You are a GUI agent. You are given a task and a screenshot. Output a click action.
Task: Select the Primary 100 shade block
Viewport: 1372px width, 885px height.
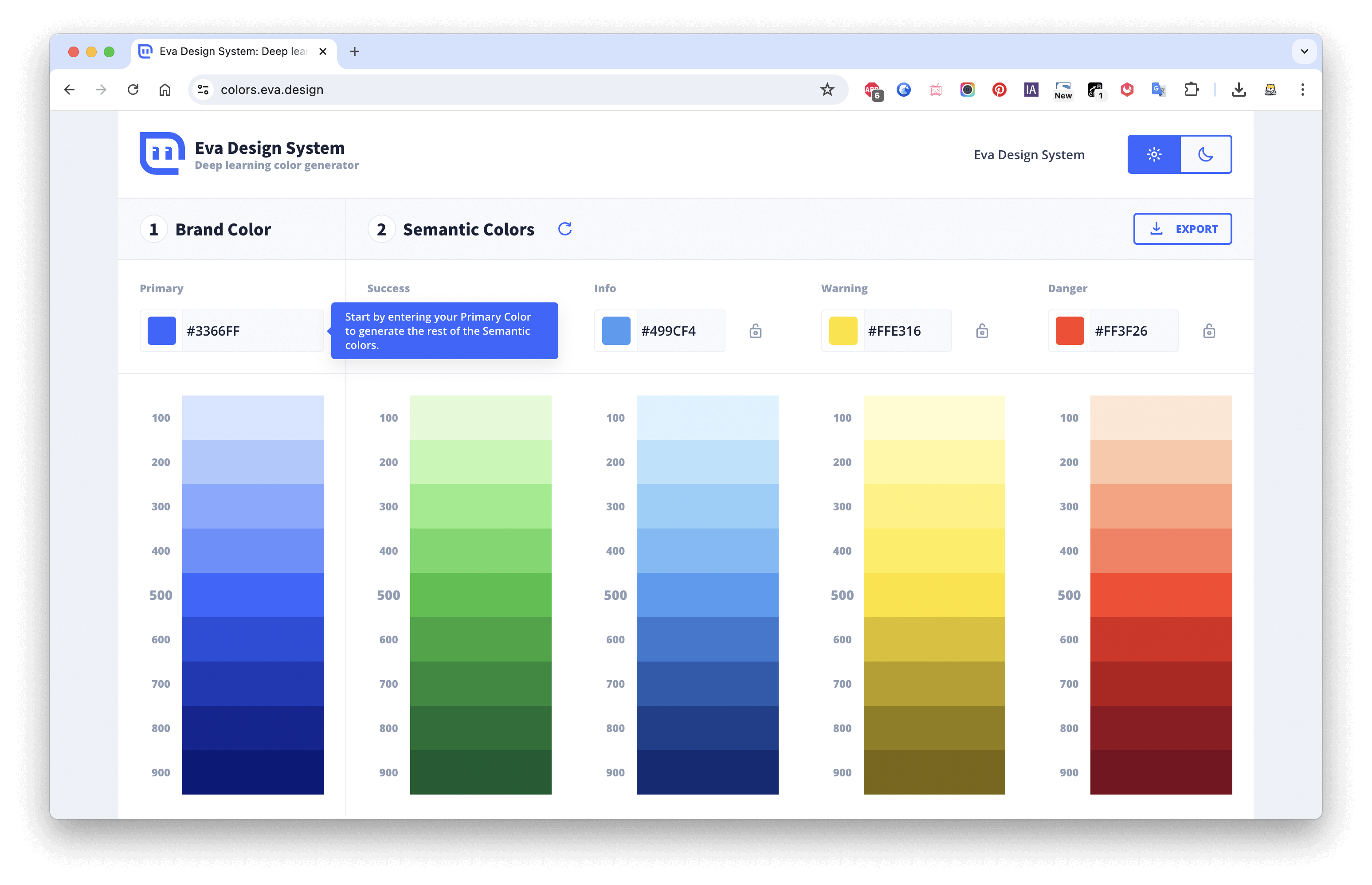[x=253, y=418]
